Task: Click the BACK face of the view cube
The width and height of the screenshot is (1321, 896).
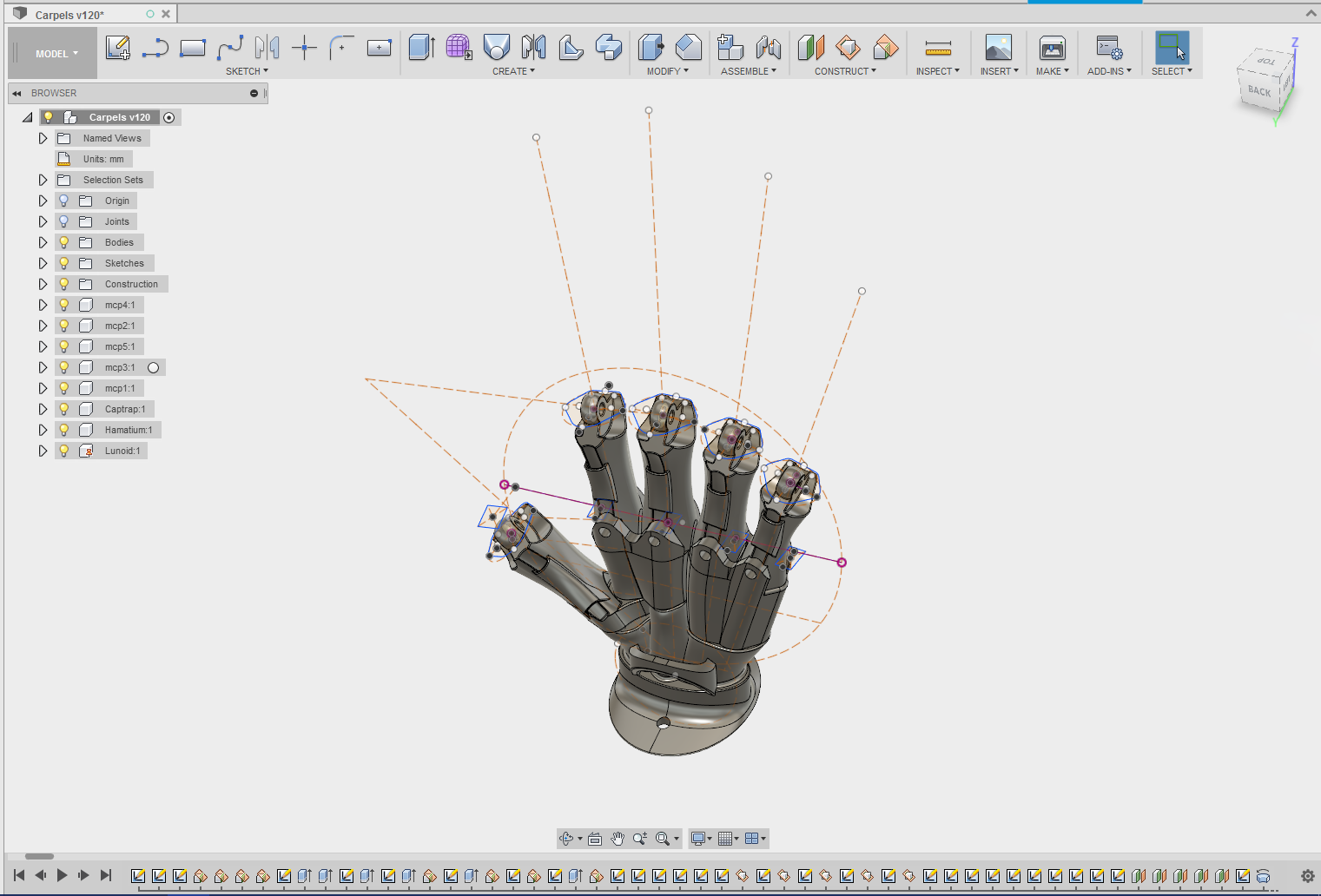Action: [1258, 91]
